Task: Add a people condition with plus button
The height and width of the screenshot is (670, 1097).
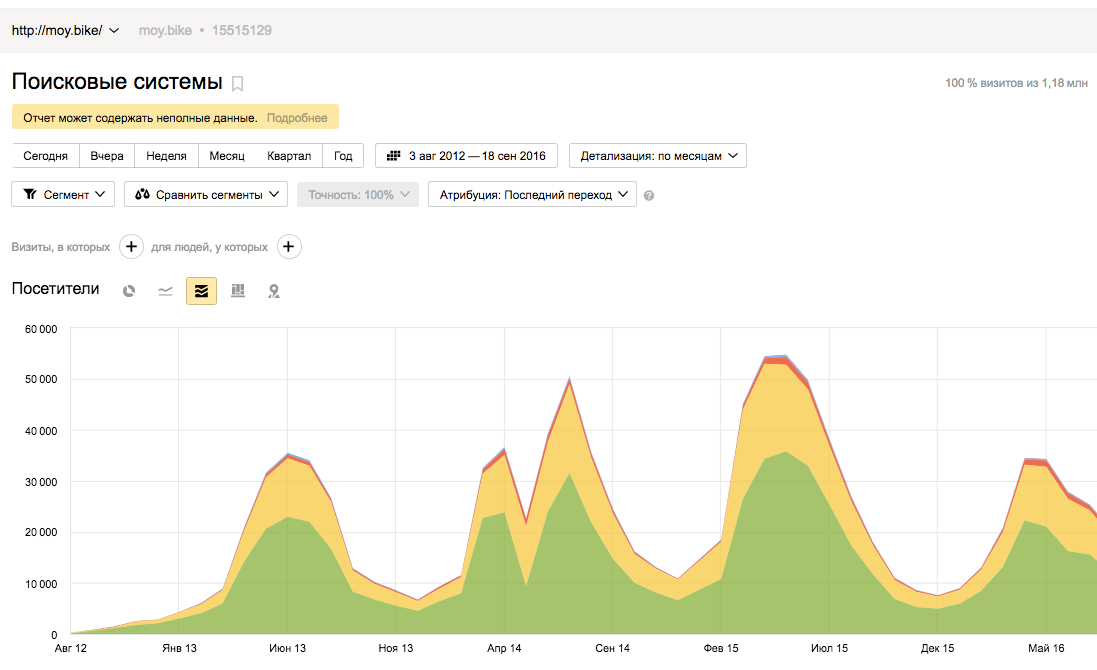Action: tap(288, 247)
